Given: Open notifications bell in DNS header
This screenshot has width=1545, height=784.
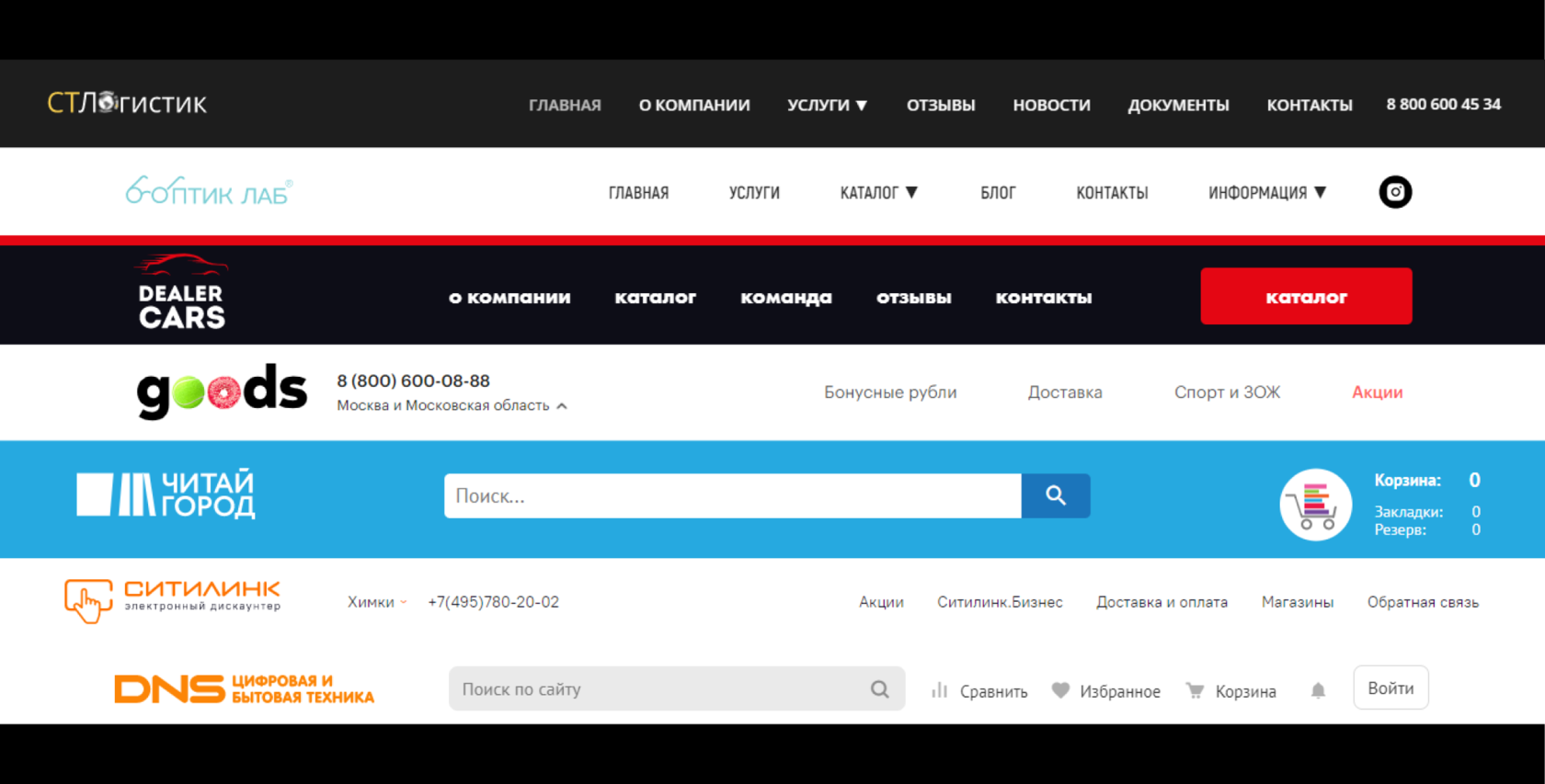Looking at the screenshot, I should click(1318, 690).
